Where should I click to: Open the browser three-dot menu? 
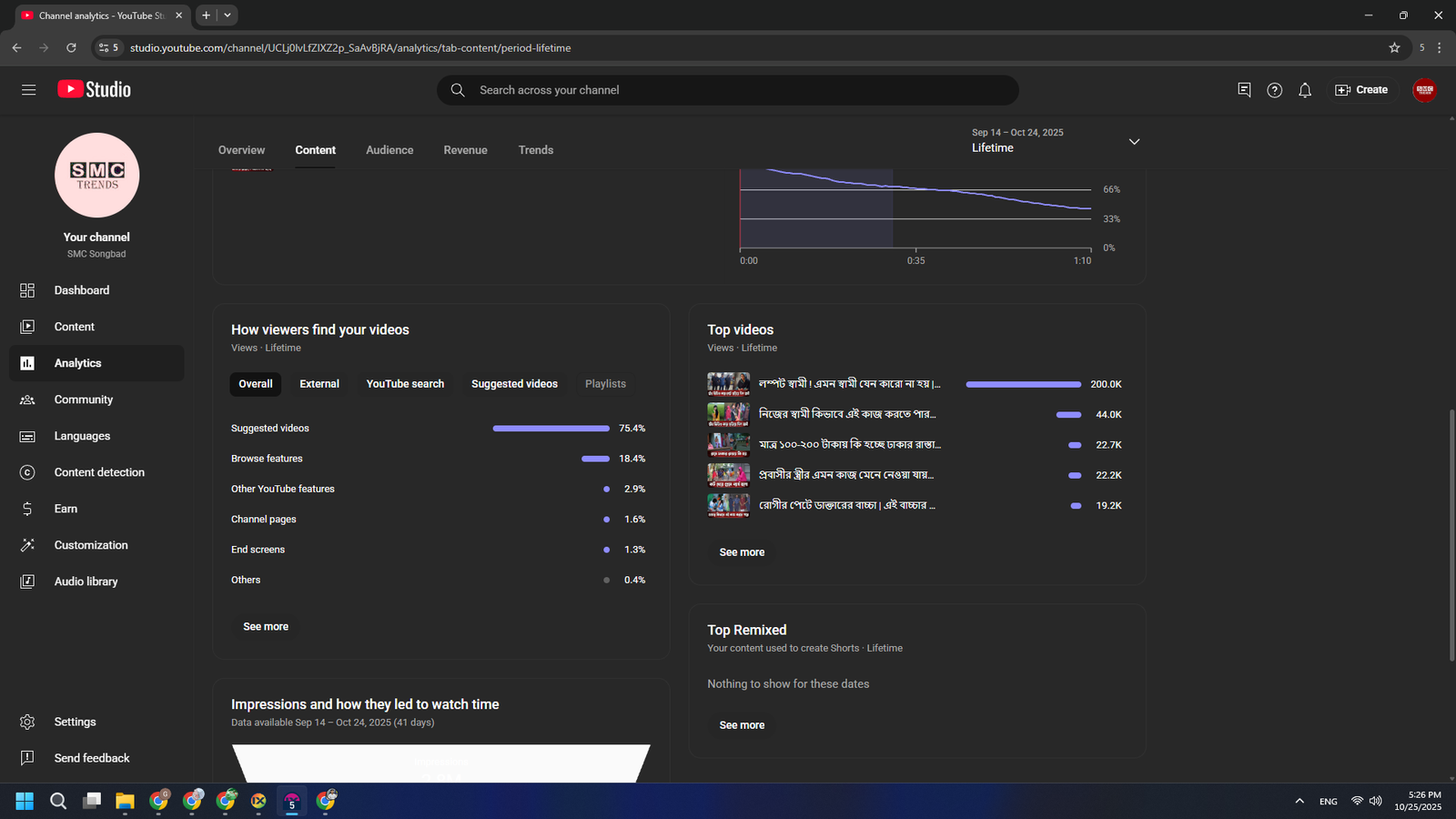pos(1439,47)
